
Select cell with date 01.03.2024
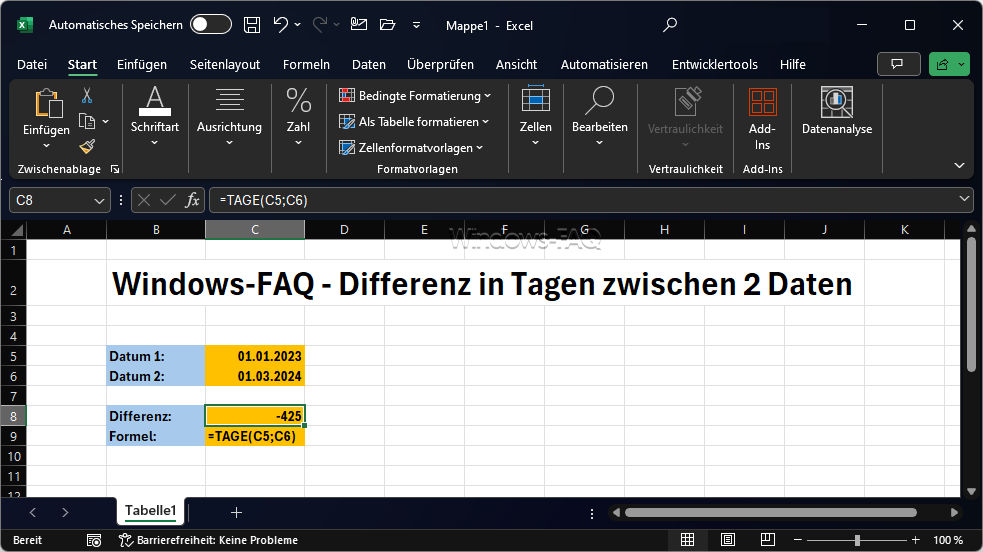click(x=255, y=376)
